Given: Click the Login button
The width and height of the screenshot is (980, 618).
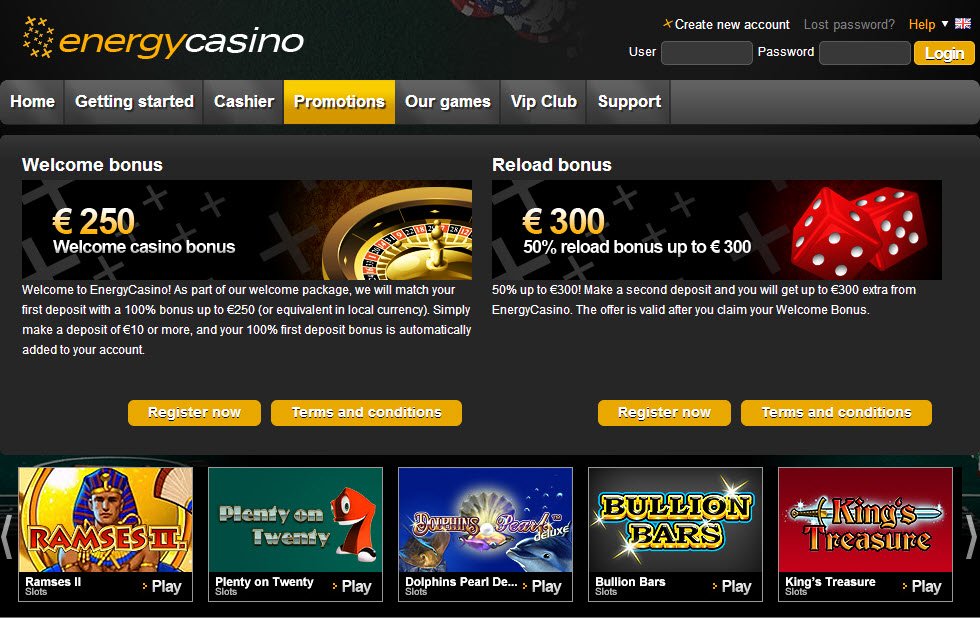Looking at the screenshot, I should pos(944,53).
